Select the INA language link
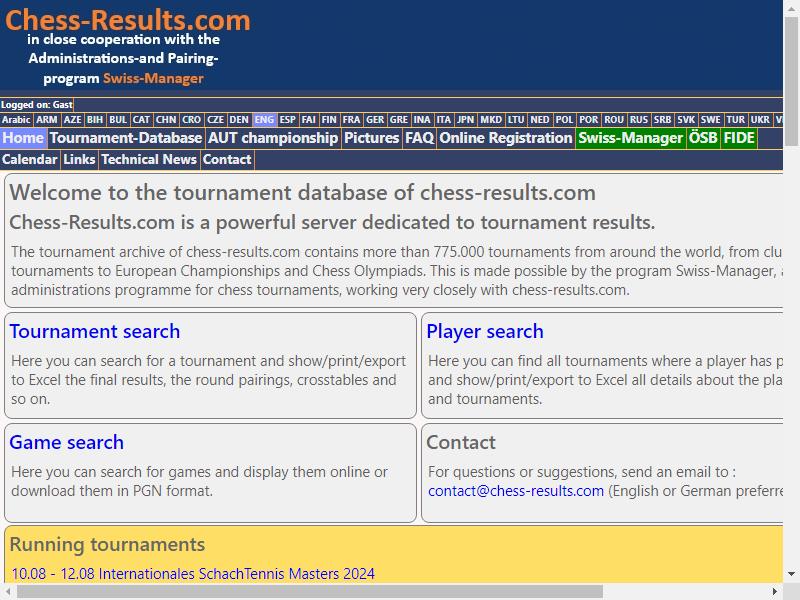The image size is (800, 600). tap(422, 119)
